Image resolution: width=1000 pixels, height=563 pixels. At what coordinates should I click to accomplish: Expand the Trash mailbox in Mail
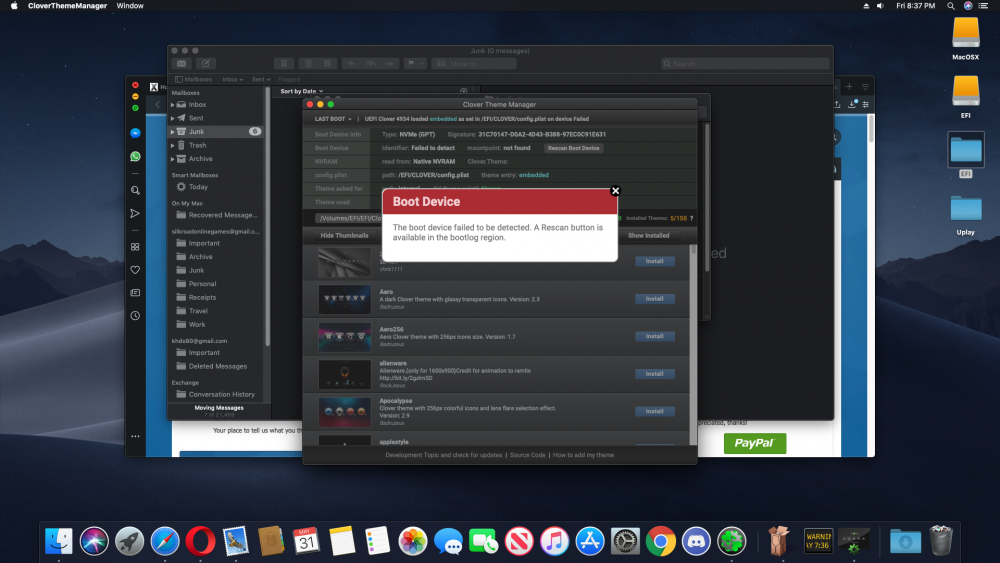(x=173, y=145)
